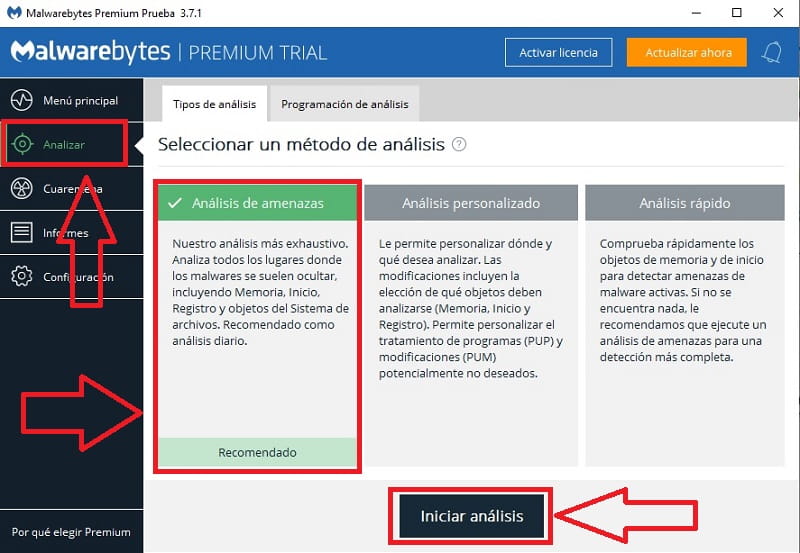Open the Por qué elegir Premium link
The image size is (800, 553).
(70, 532)
